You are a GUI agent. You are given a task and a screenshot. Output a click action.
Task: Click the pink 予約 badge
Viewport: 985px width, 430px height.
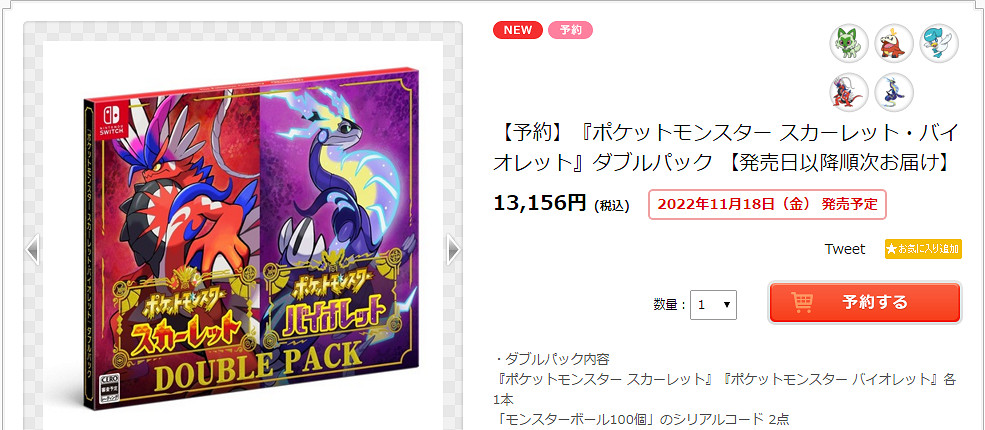[570, 30]
